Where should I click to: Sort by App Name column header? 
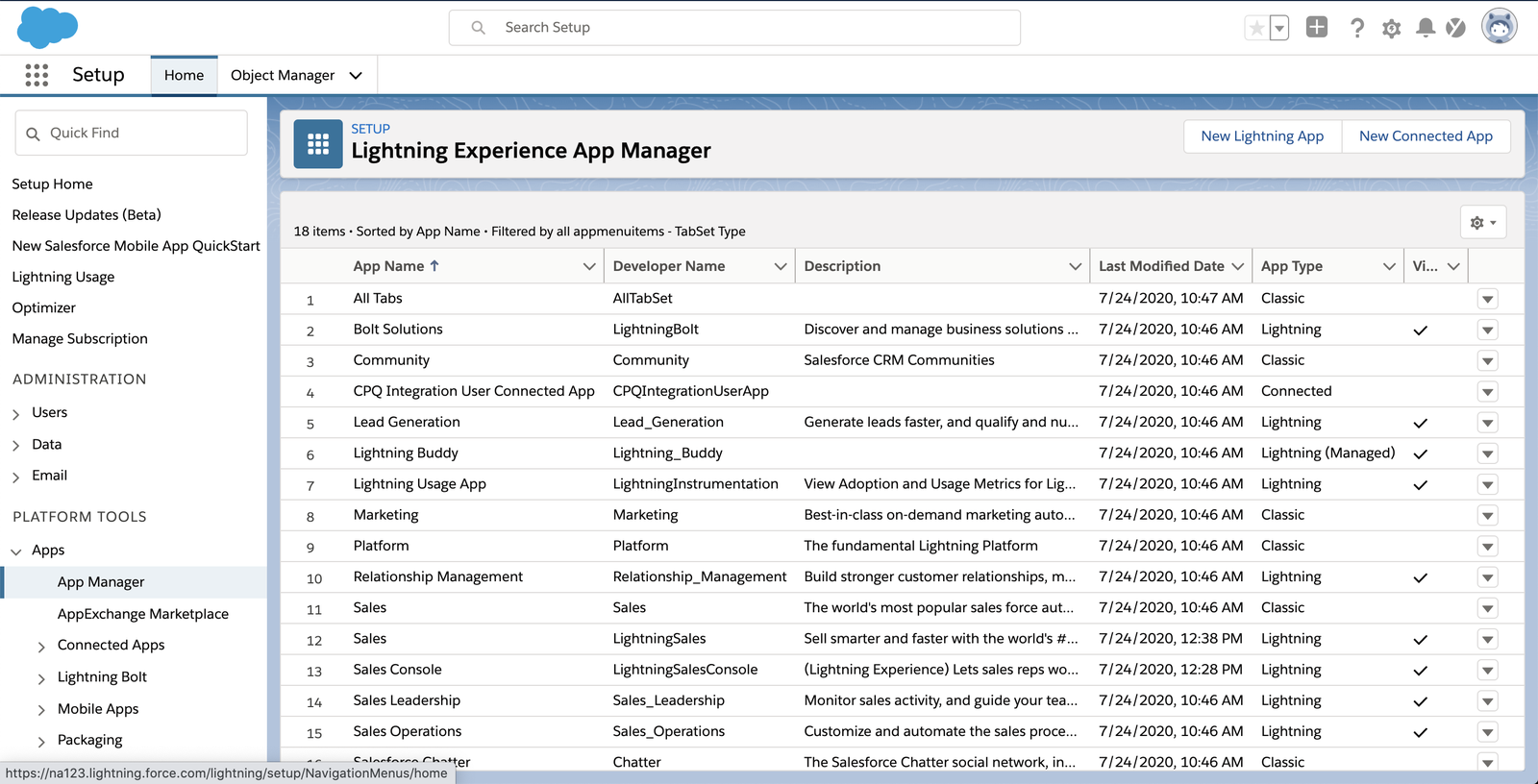(388, 266)
